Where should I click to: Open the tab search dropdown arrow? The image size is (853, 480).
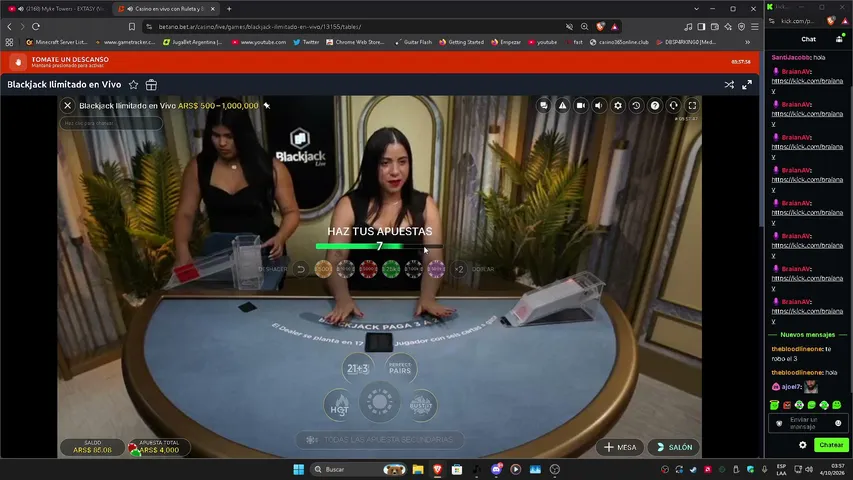click(x=696, y=9)
